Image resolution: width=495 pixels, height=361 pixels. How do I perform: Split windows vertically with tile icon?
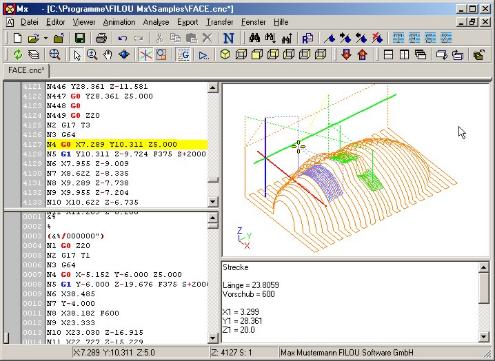point(404,54)
